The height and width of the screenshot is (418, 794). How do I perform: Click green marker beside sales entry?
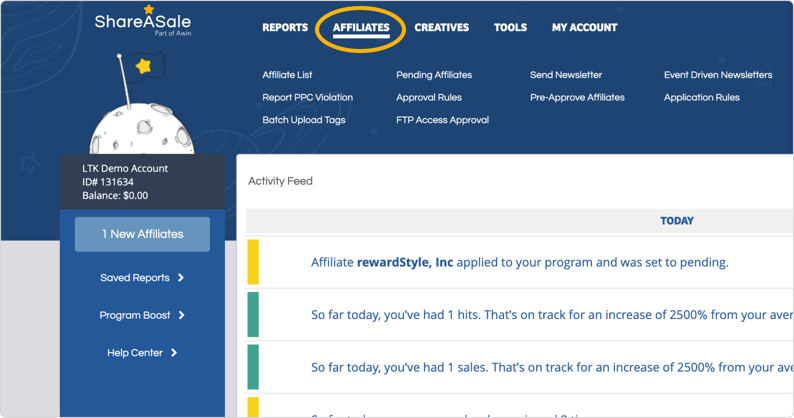pyautogui.click(x=253, y=367)
